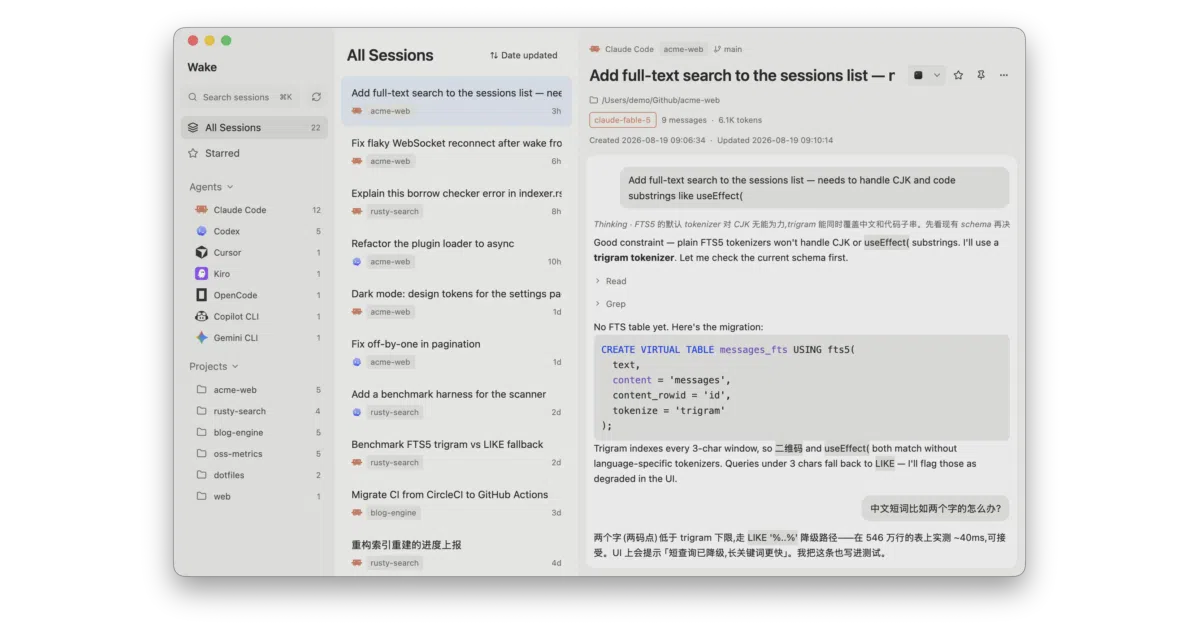
Task: Select All Sessions in sidebar
Action: [x=254, y=127]
